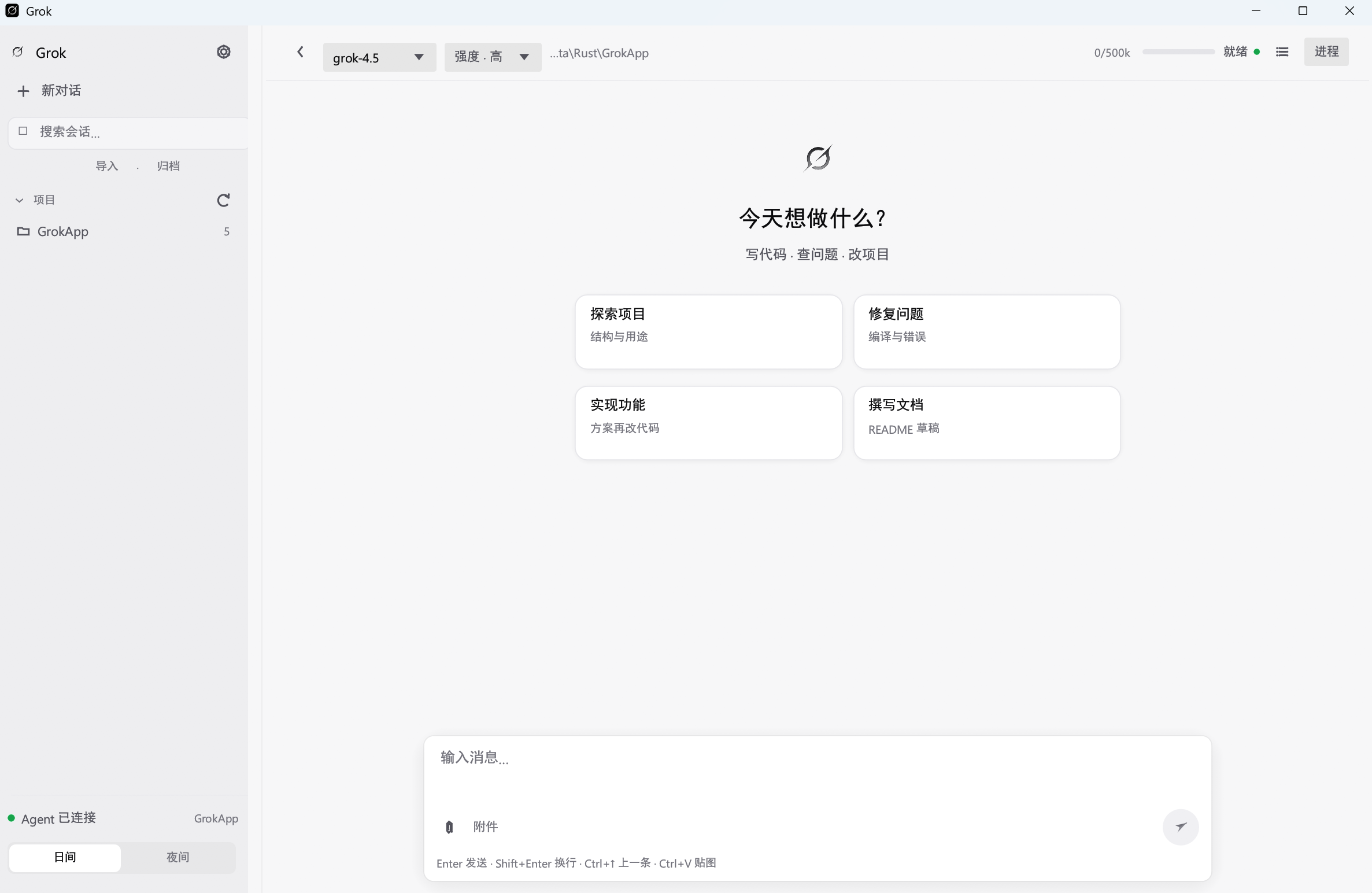The image size is (1372, 893).
Task: Switch to 日间 day theme
Action: click(65, 857)
